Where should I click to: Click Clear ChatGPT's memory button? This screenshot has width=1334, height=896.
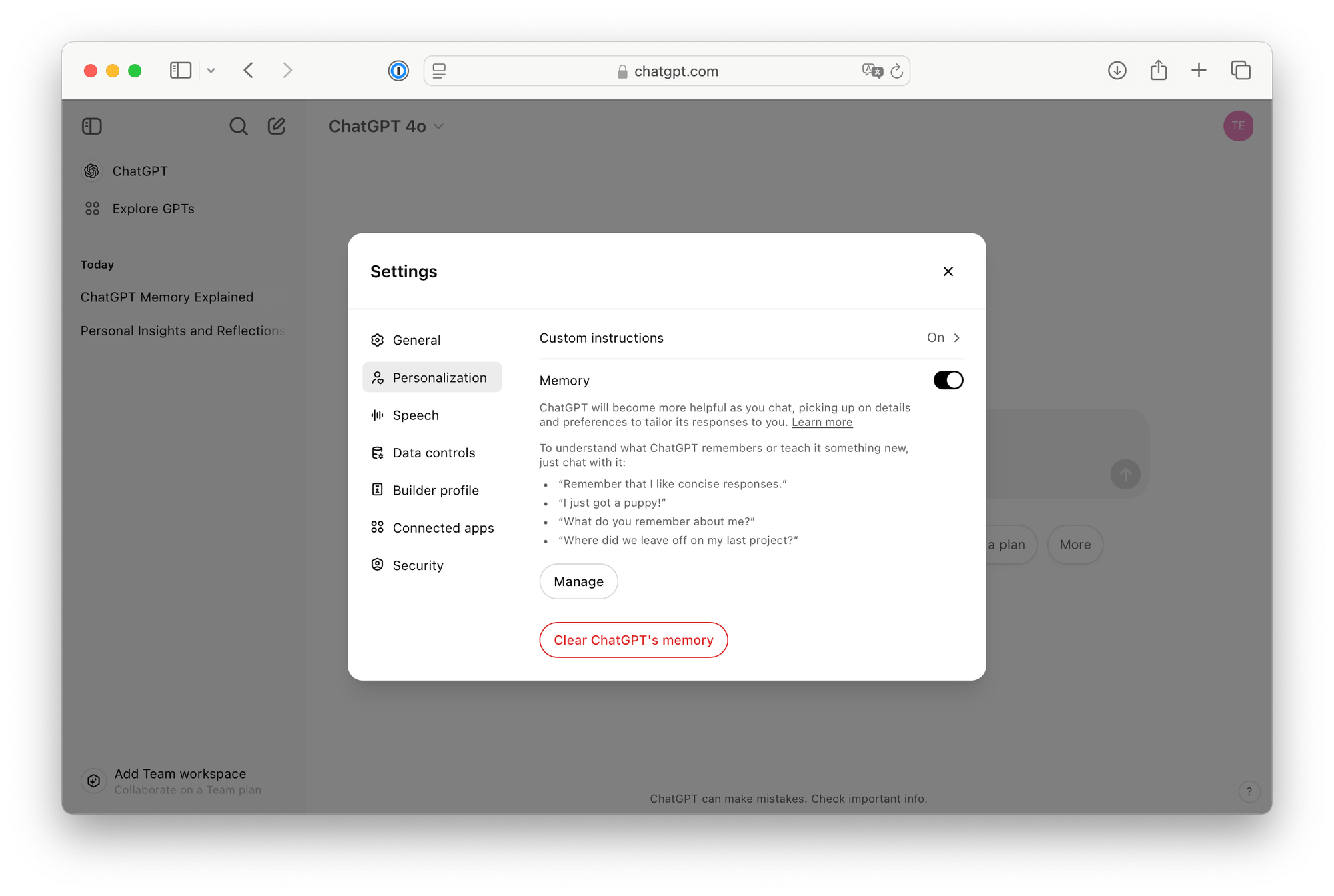pos(634,640)
